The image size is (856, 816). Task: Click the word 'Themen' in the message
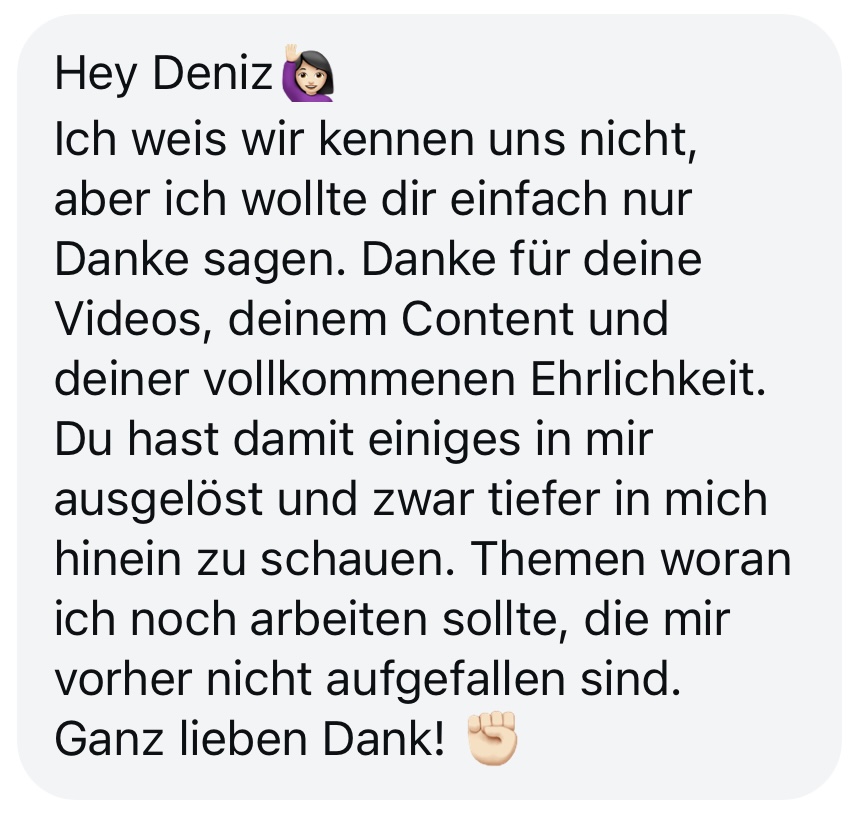(x=557, y=559)
